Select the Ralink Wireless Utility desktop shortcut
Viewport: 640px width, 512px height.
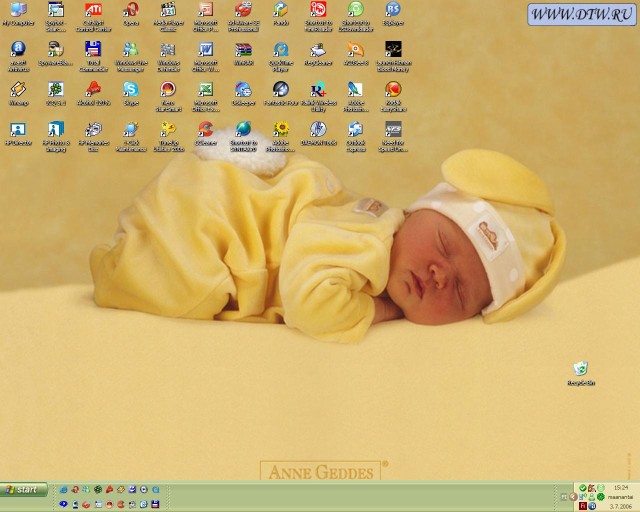point(318,96)
